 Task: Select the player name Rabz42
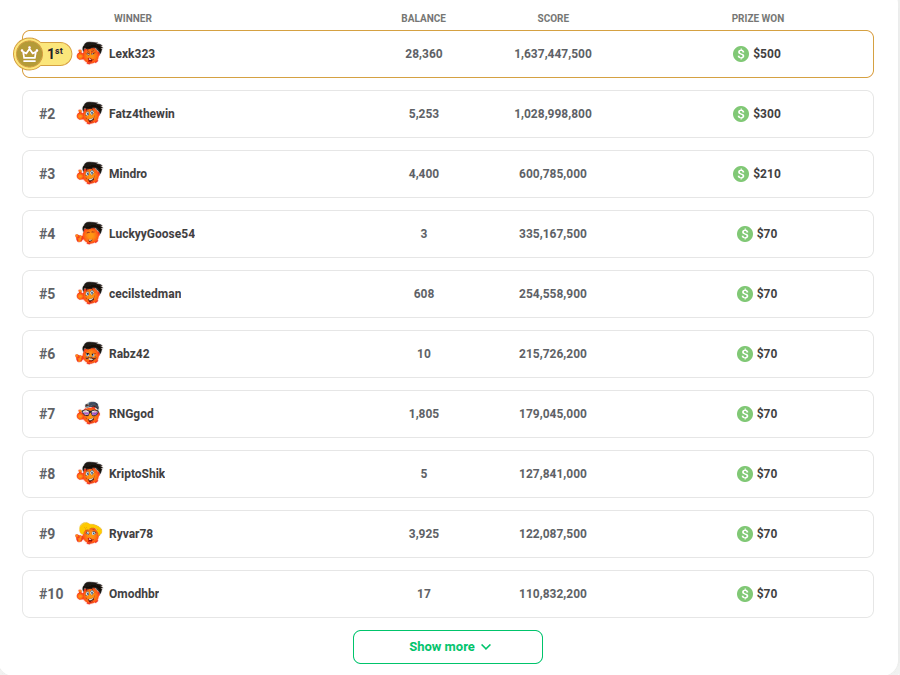(x=129, y=354)
